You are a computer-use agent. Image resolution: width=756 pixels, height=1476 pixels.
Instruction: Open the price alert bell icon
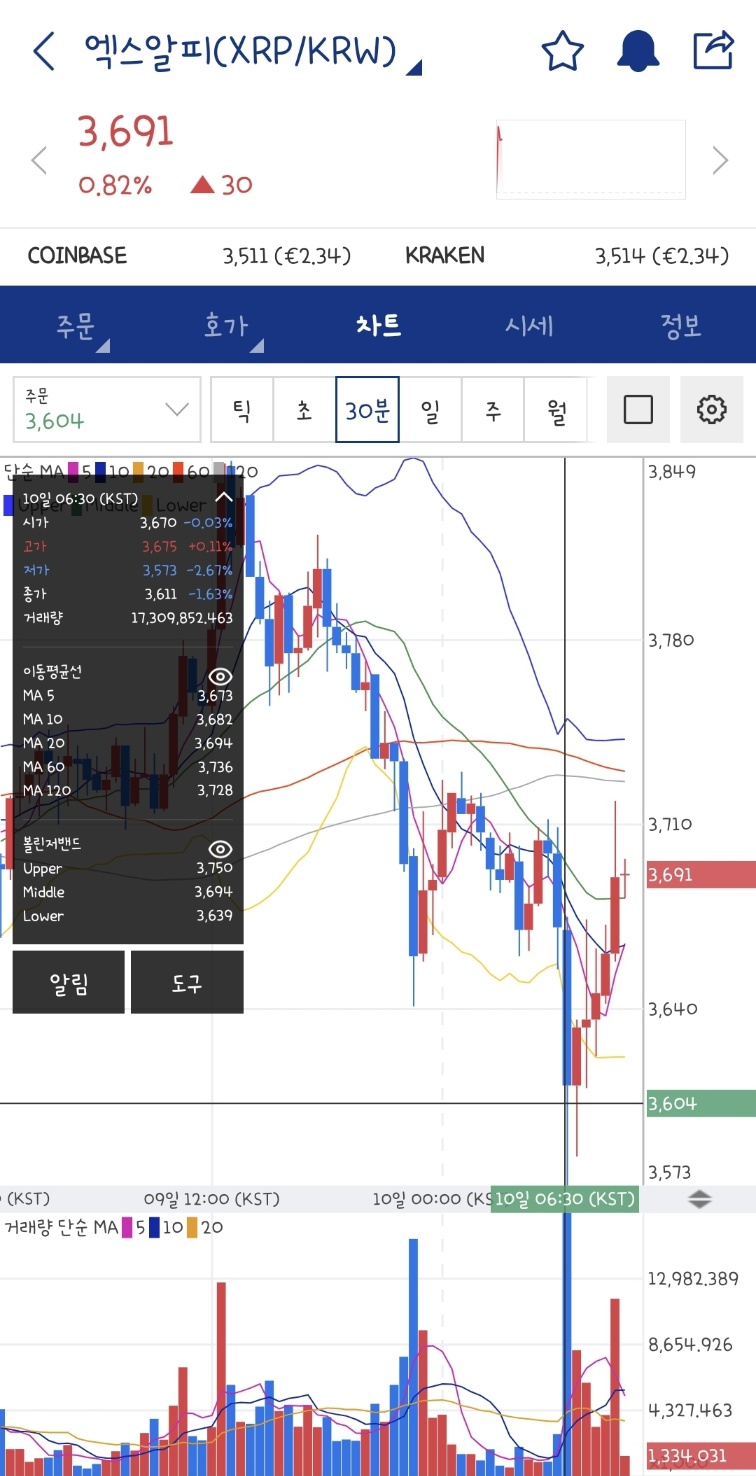coord(637,51)
